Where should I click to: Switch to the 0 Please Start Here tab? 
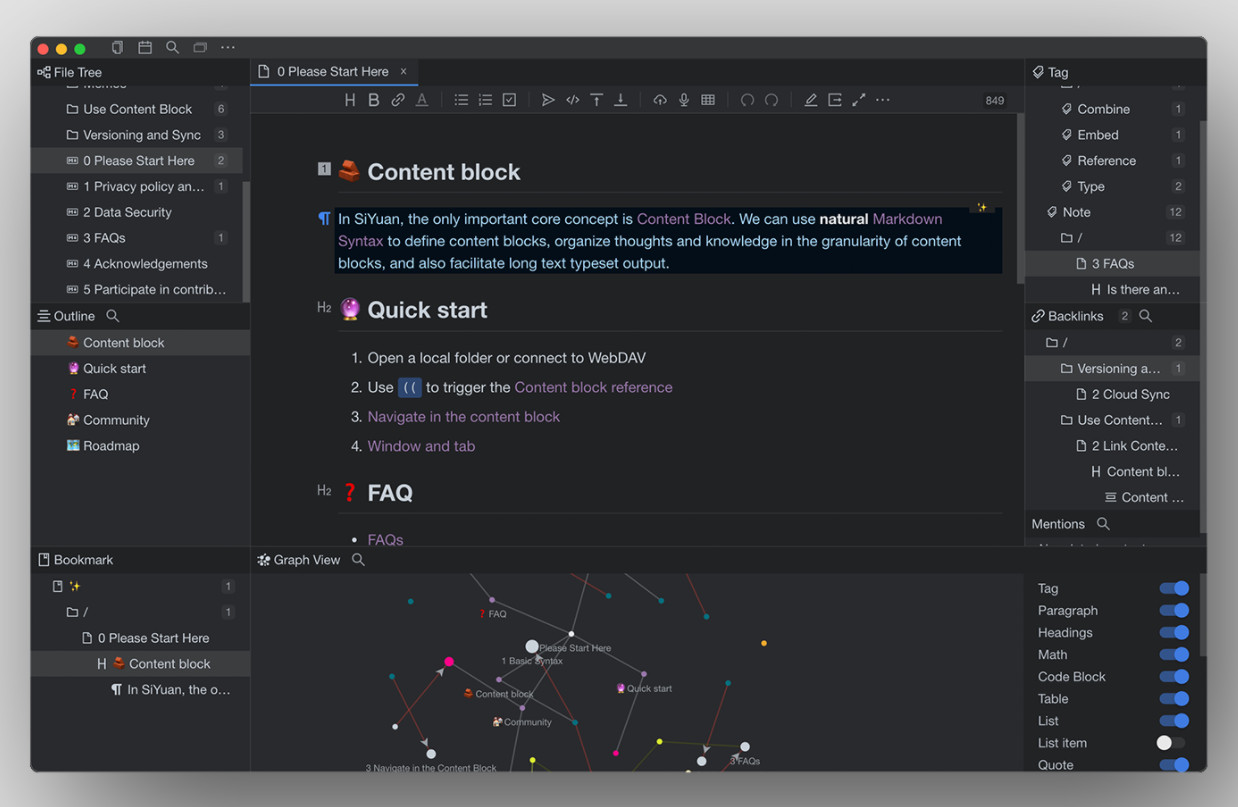coord(333,72)
